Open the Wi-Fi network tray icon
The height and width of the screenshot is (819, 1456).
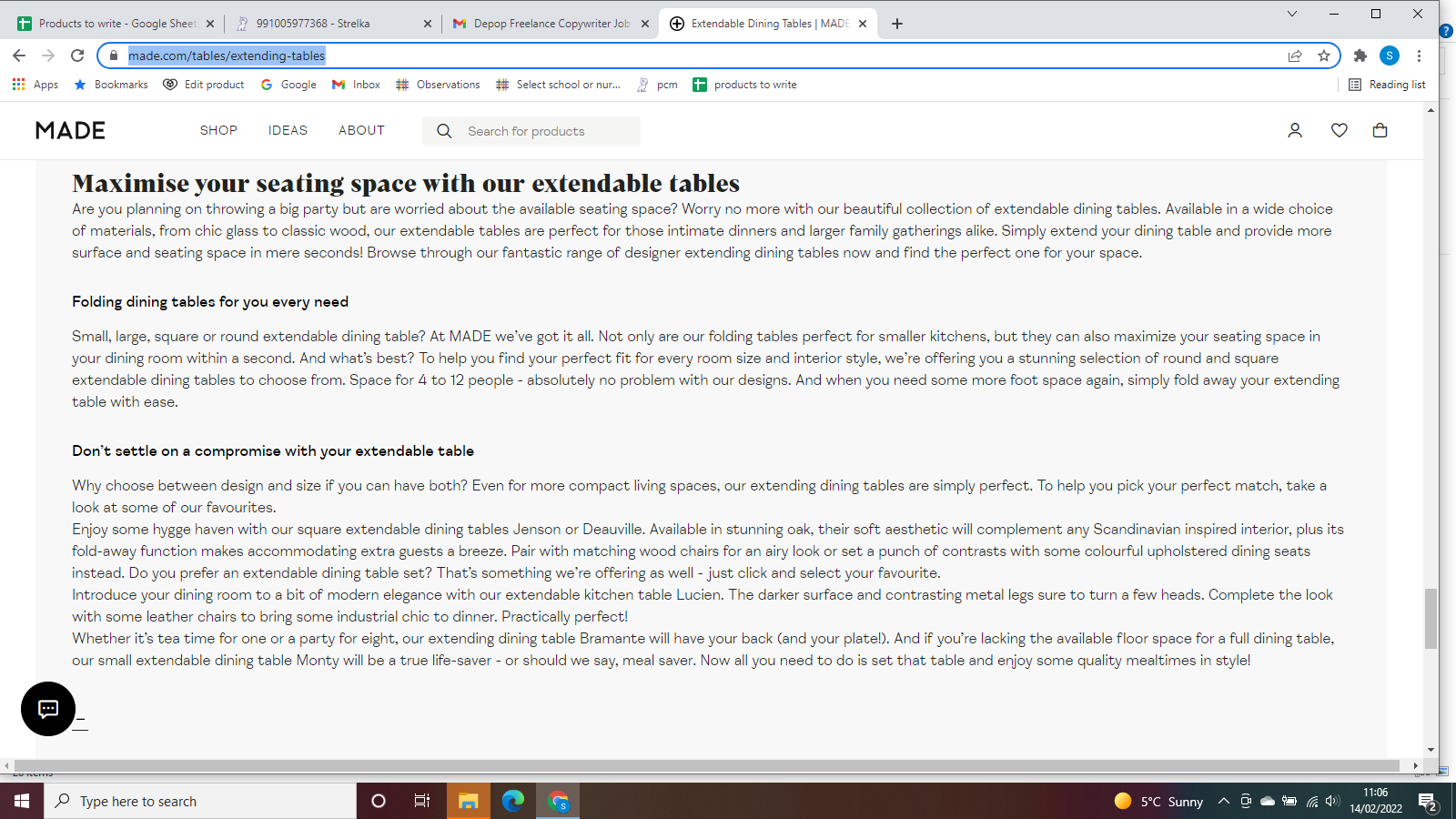tap(1311, 802)
